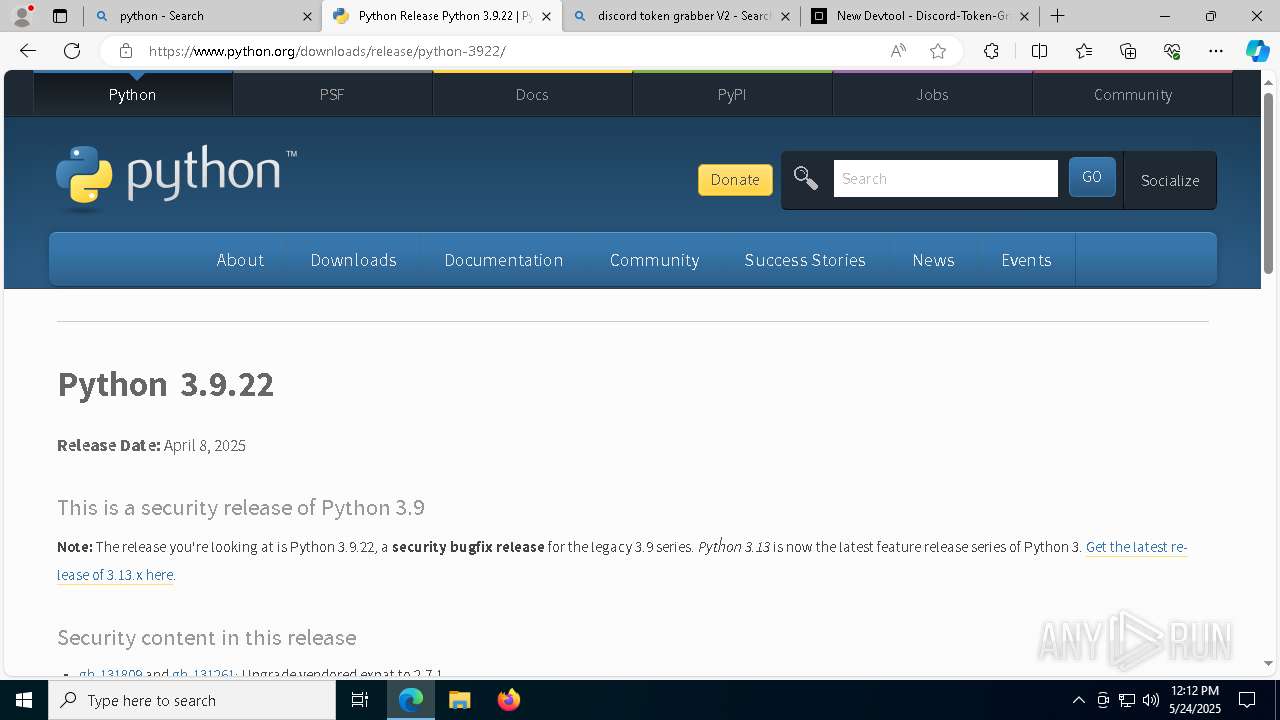Click the 'April 8, 2025' release date
The image size is (1280, 720).
point(205,445)
